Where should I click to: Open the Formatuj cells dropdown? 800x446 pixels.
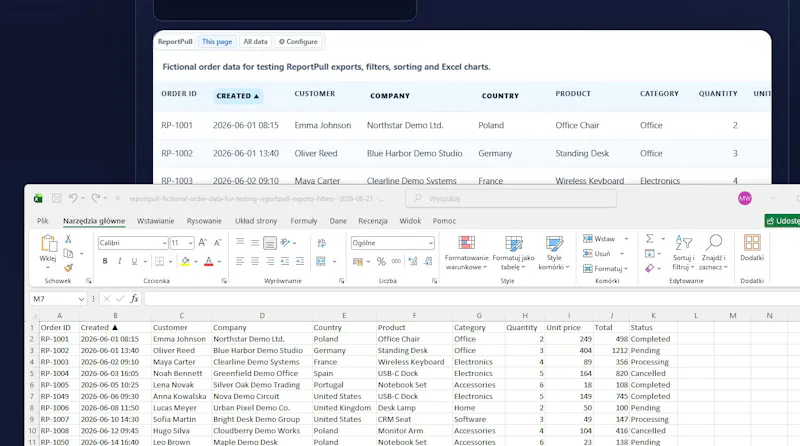(x=606, y=268)
